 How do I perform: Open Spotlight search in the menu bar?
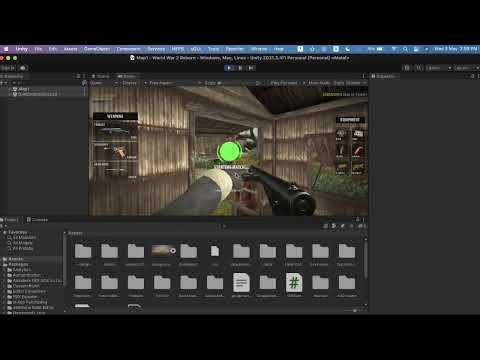pos(405,49)
